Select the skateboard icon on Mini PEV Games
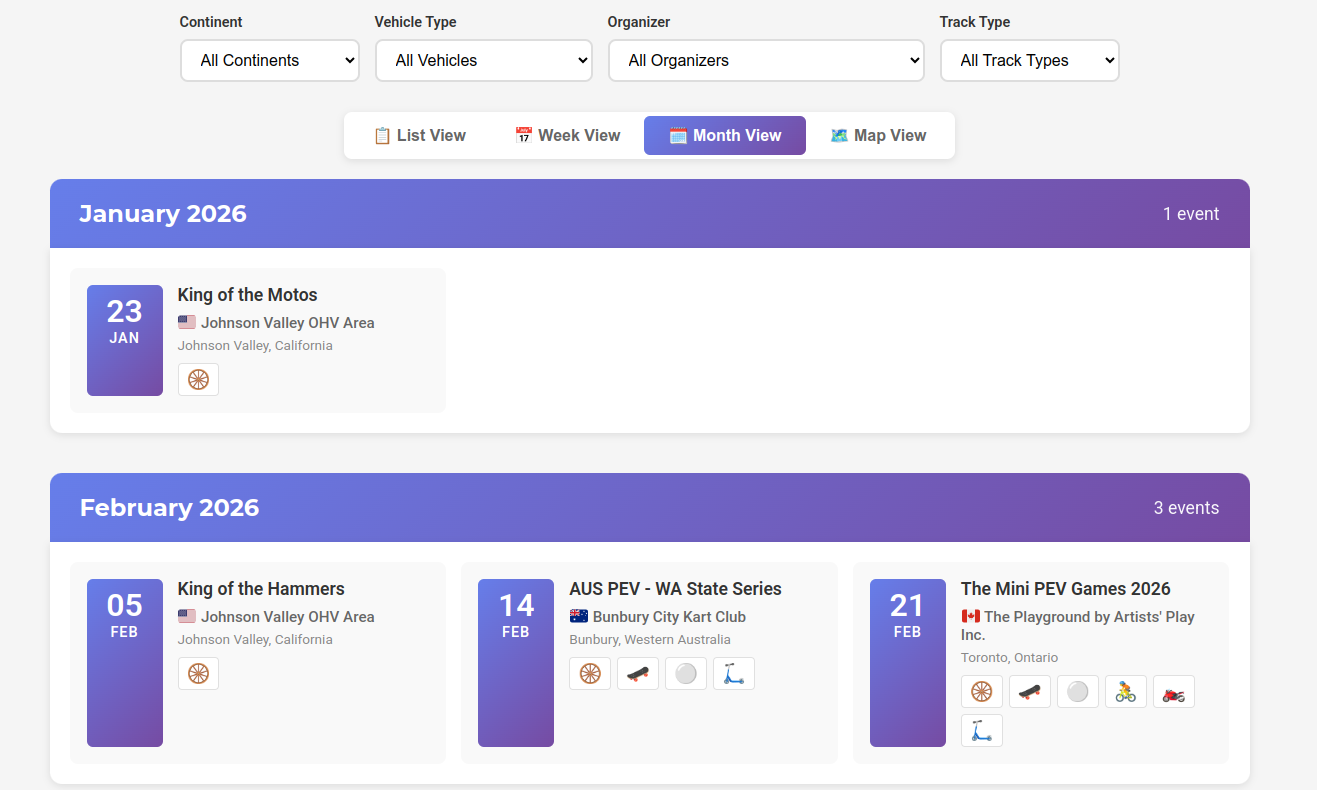 click(1030, 691)
